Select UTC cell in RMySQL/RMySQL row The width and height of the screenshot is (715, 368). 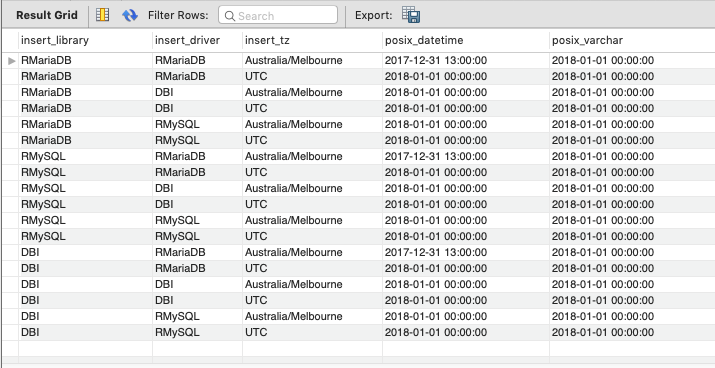pyautogui.click(x=312, y=236)
